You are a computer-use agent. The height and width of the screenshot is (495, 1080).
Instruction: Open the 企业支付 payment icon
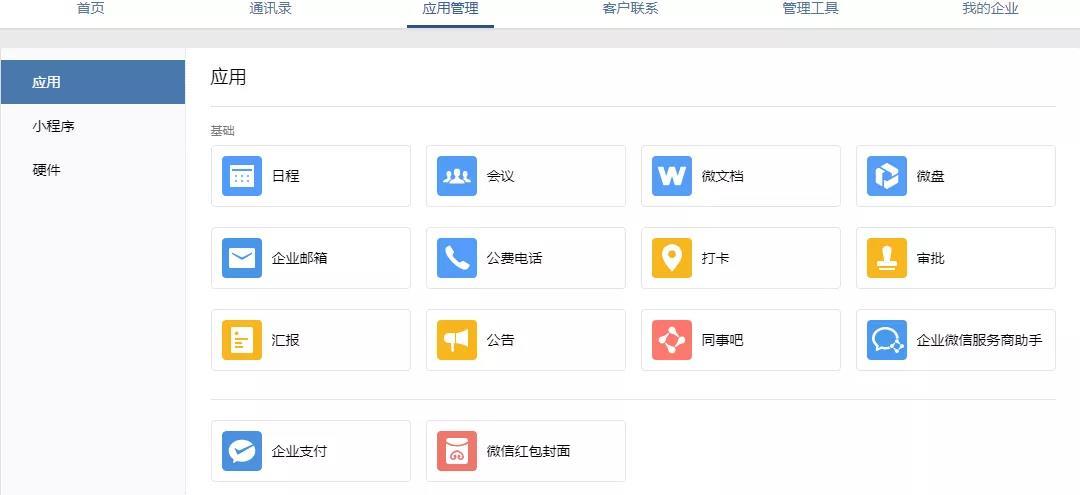coord(242,451)
